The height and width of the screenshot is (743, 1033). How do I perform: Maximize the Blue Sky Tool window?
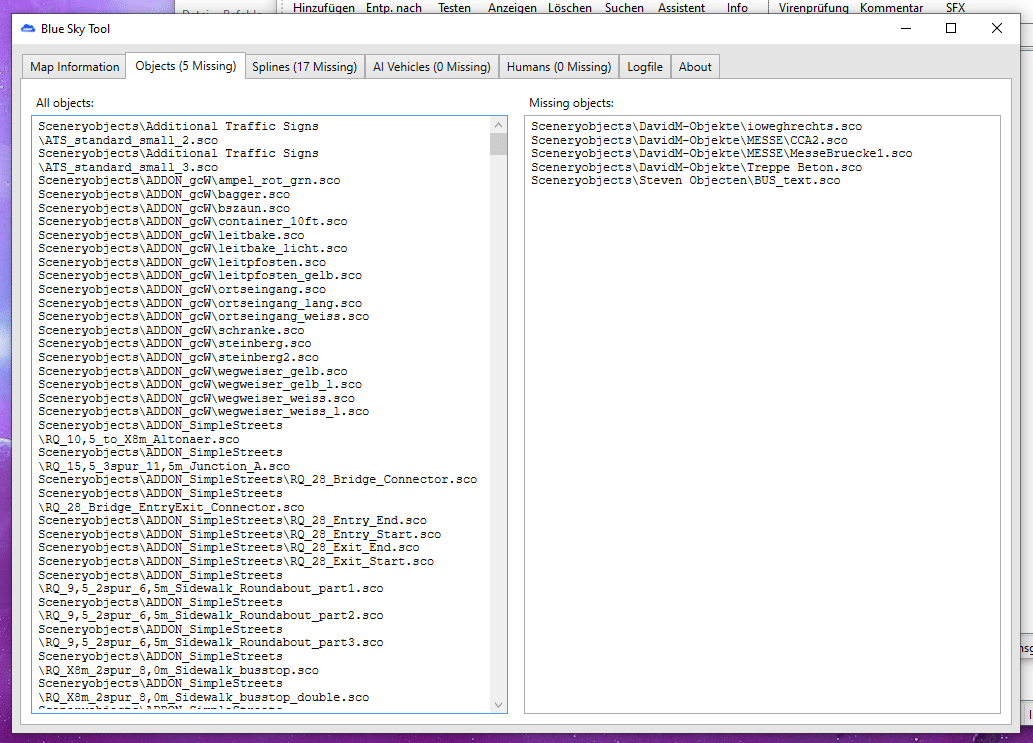tap(951, 28)
